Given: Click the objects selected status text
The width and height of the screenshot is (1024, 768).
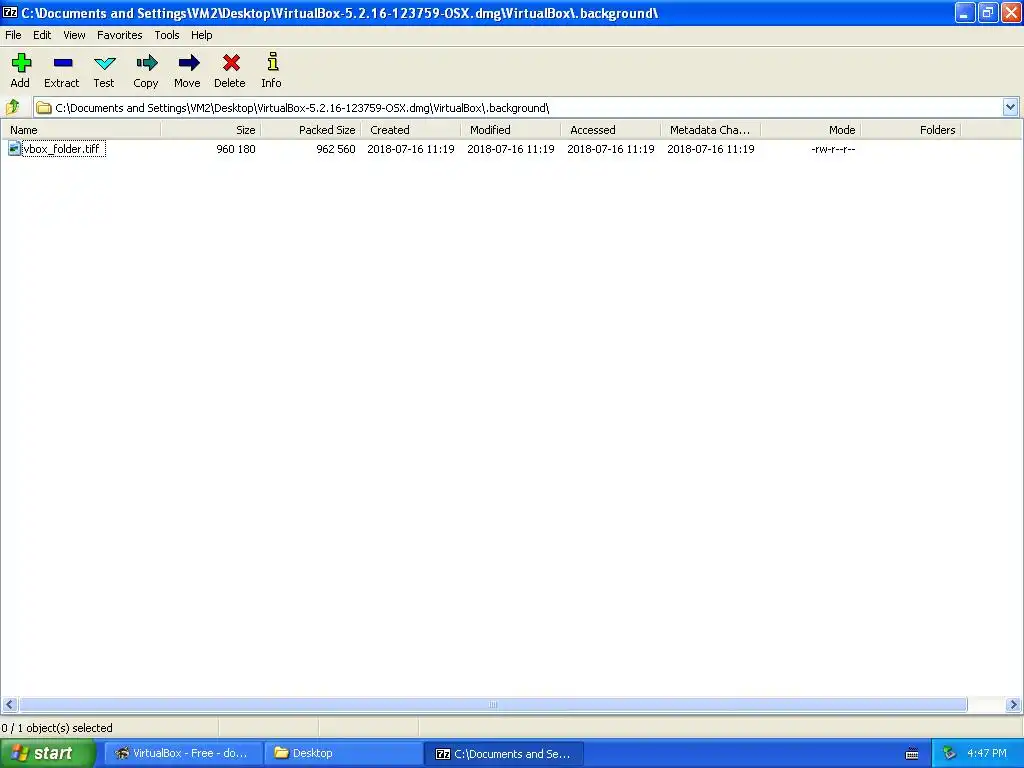Looking at the screenshot, I should point(57,728).
